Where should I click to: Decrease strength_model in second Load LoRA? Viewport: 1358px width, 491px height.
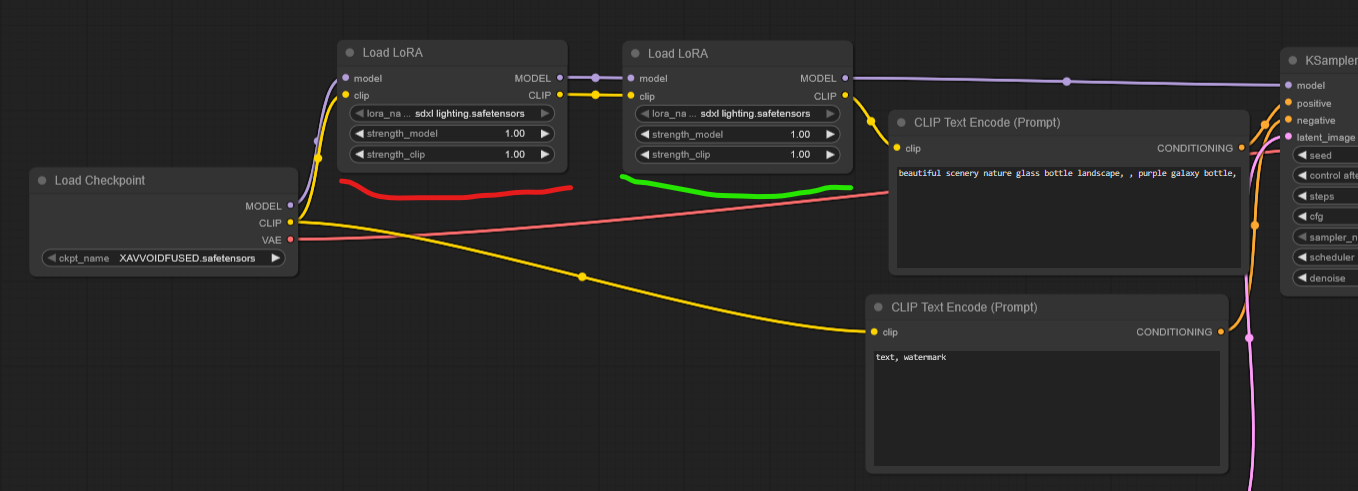click(x=644, y=134)
